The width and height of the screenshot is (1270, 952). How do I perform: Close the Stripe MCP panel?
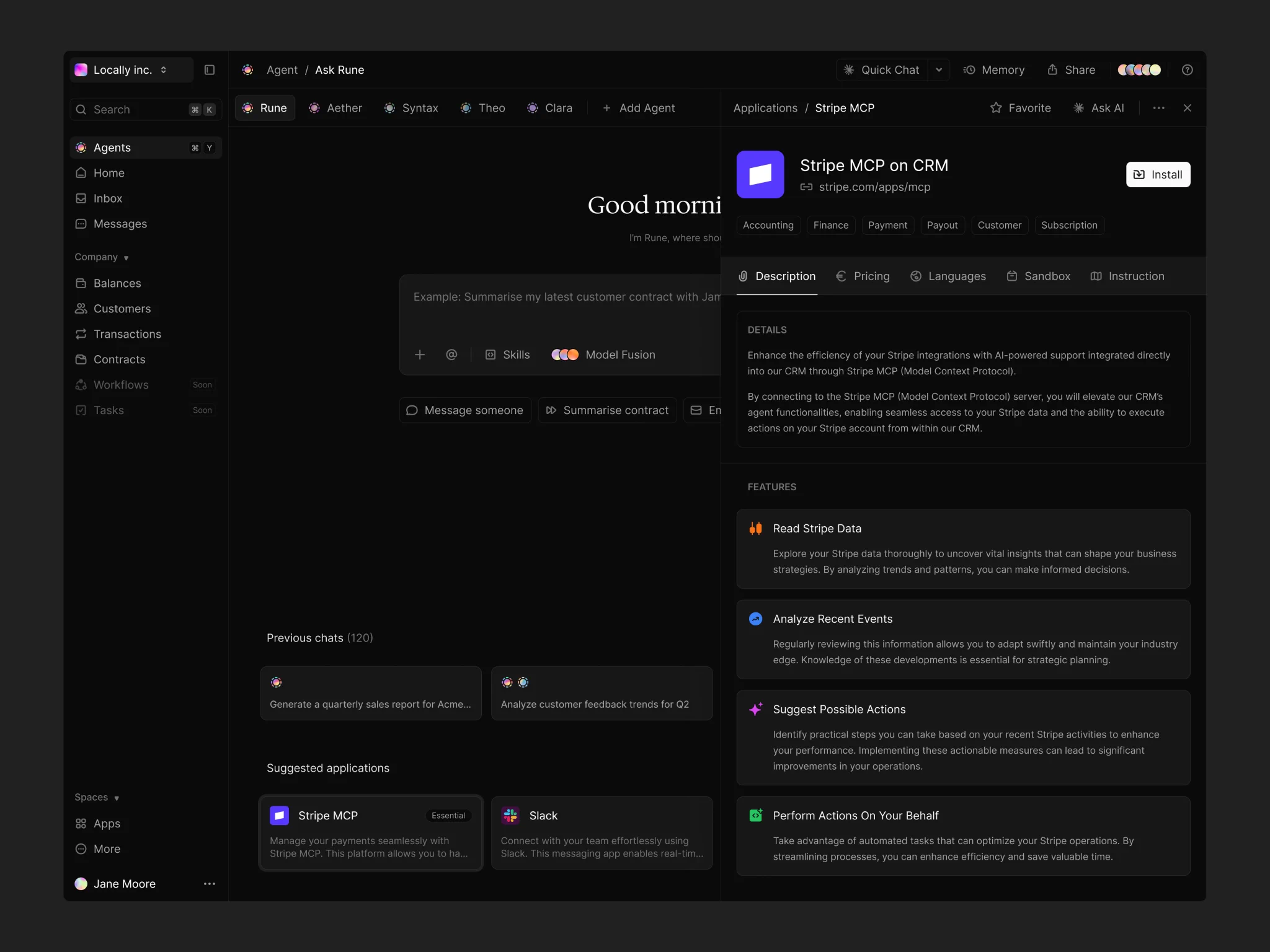tap(1187, 108)
